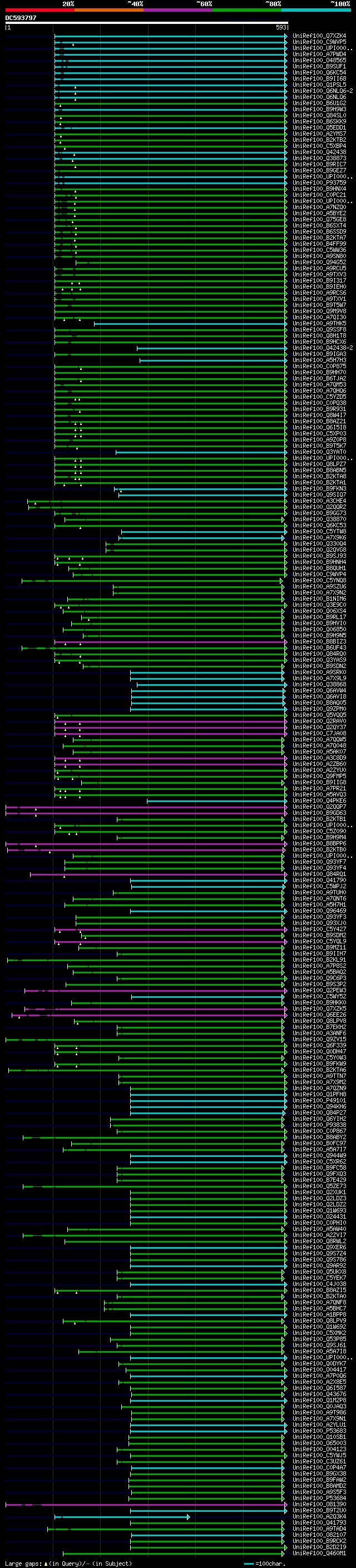The image size is (356, 1568).
Task: Click the purple alignment bar of UniRef100_O81390
Action: 146,1505
